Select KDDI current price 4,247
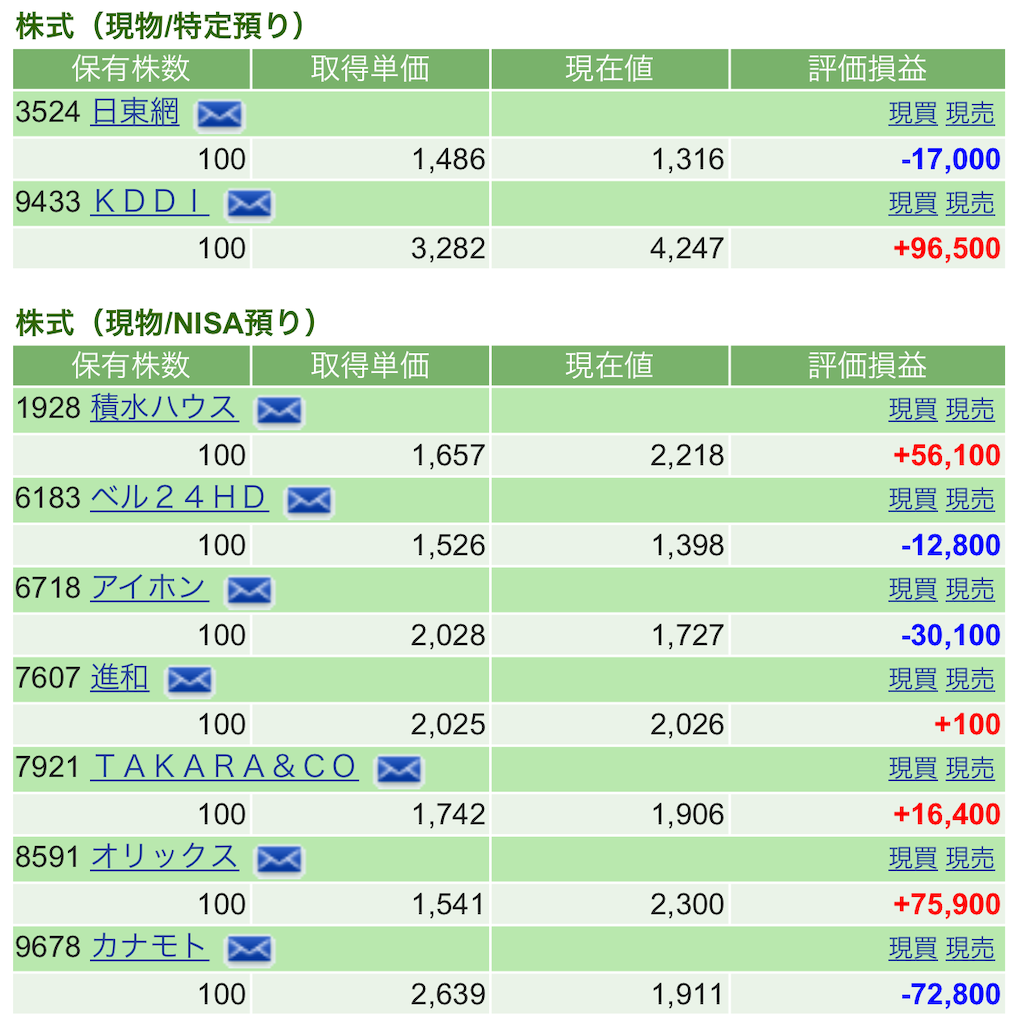The image size is (1013, 1024). [687, 249]
